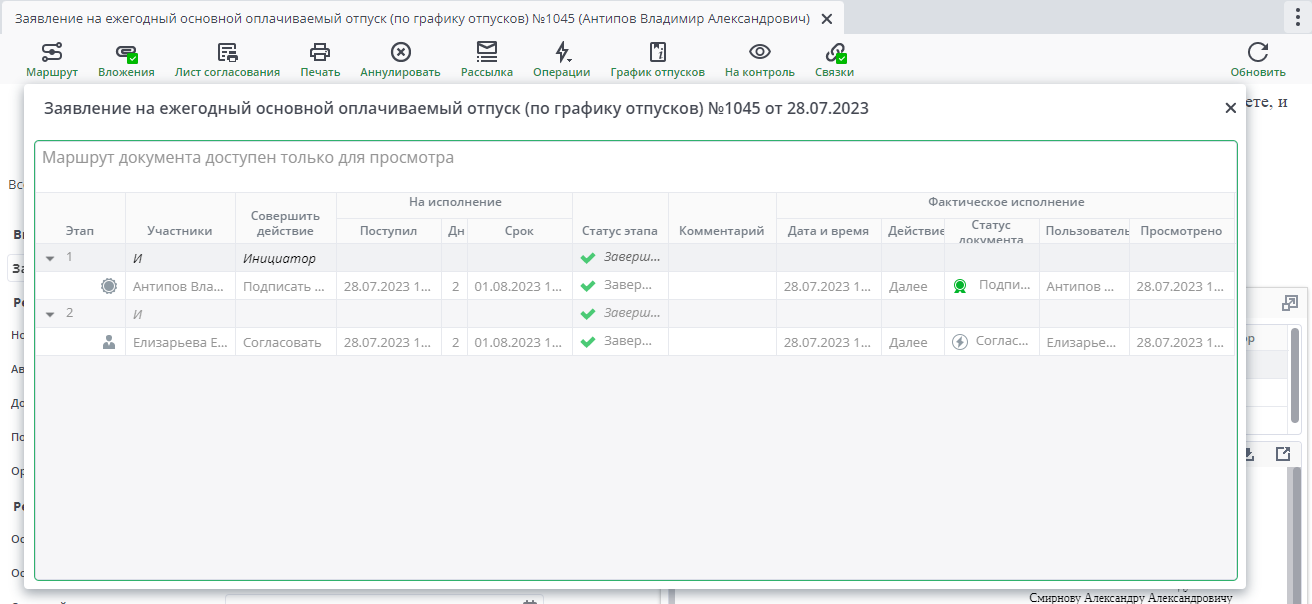Toggle На контроль eye icon
1312x604 pixels.
[759, 60]
